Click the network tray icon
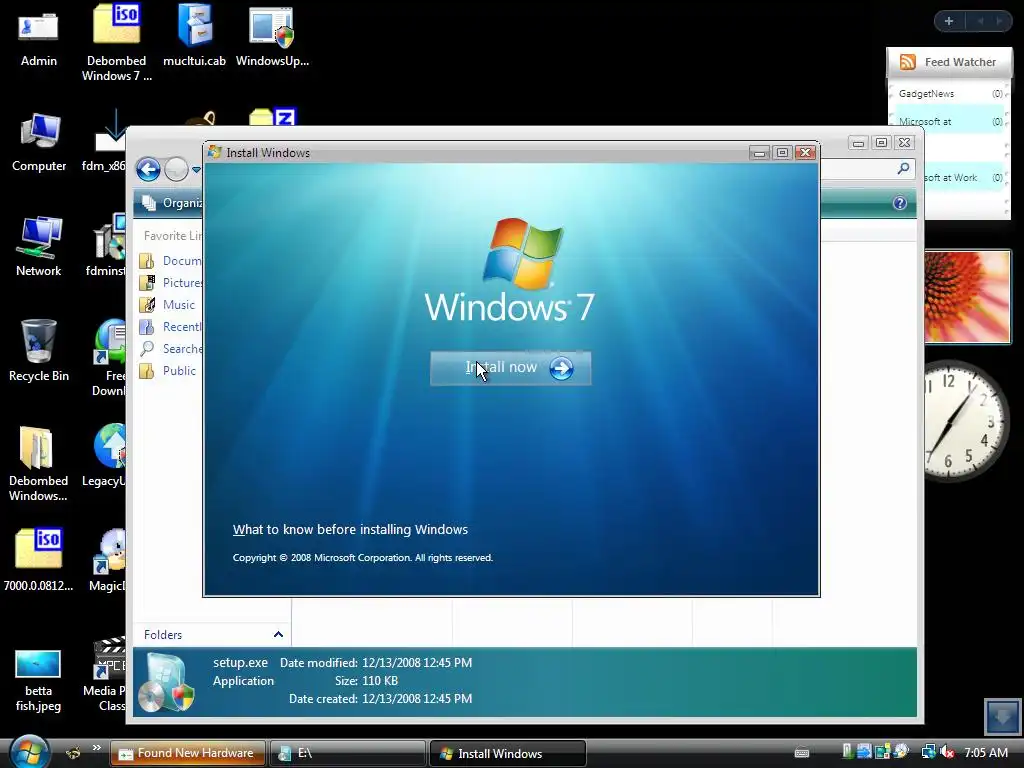Screen dimensions: 1024x768 pos(928,752)
